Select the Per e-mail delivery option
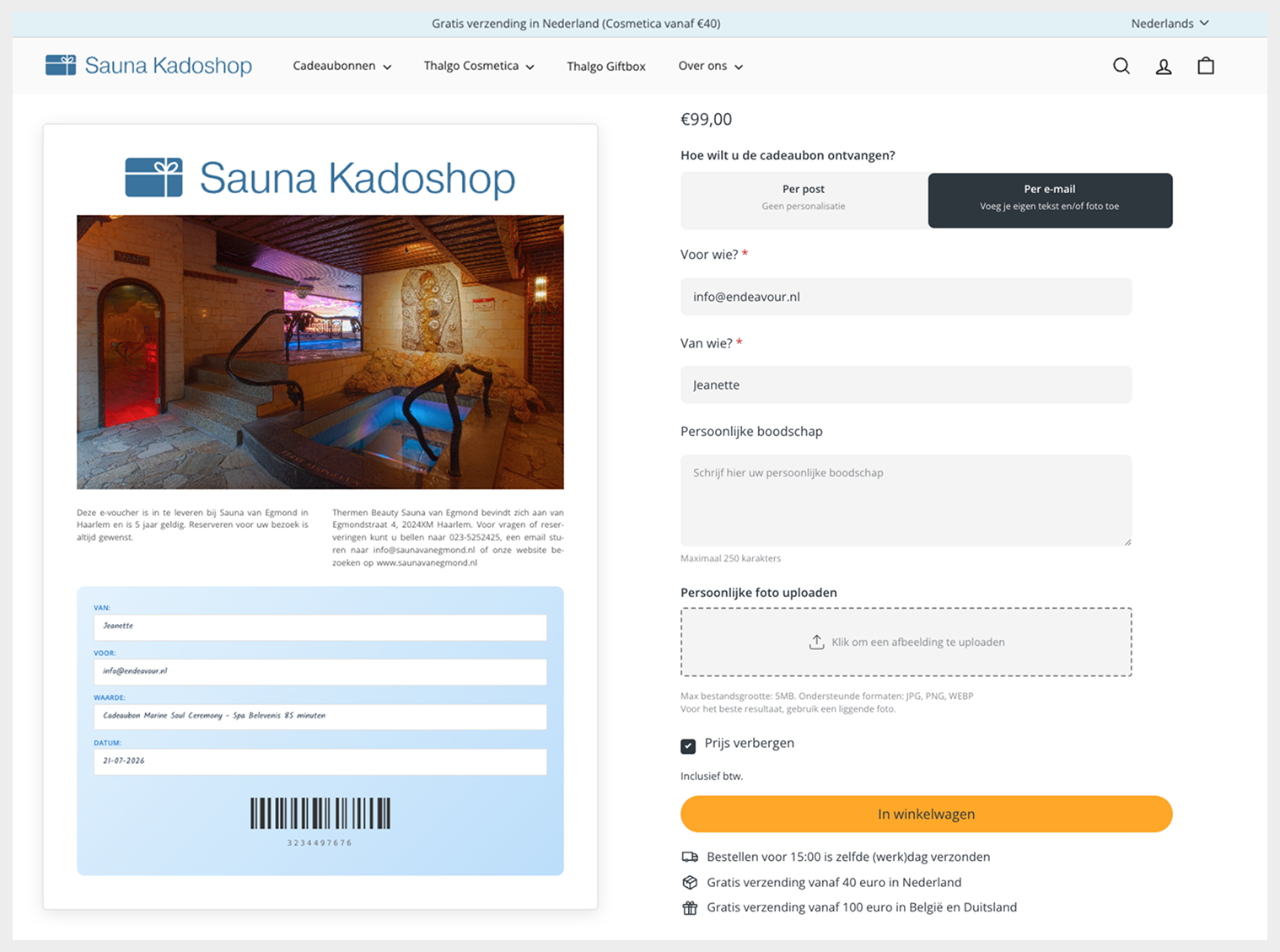Image resolution: width=1280 pixels, height=952 pixels. click(x=1050, y=201)
